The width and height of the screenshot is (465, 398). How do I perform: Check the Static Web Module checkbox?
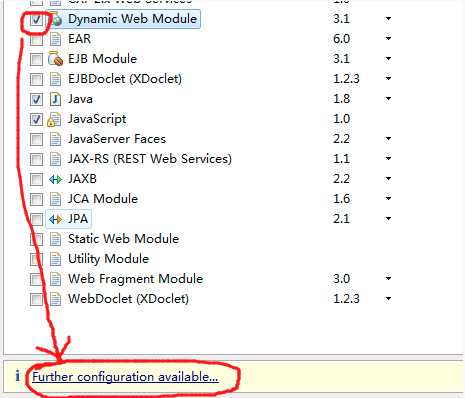pos(36,239)
